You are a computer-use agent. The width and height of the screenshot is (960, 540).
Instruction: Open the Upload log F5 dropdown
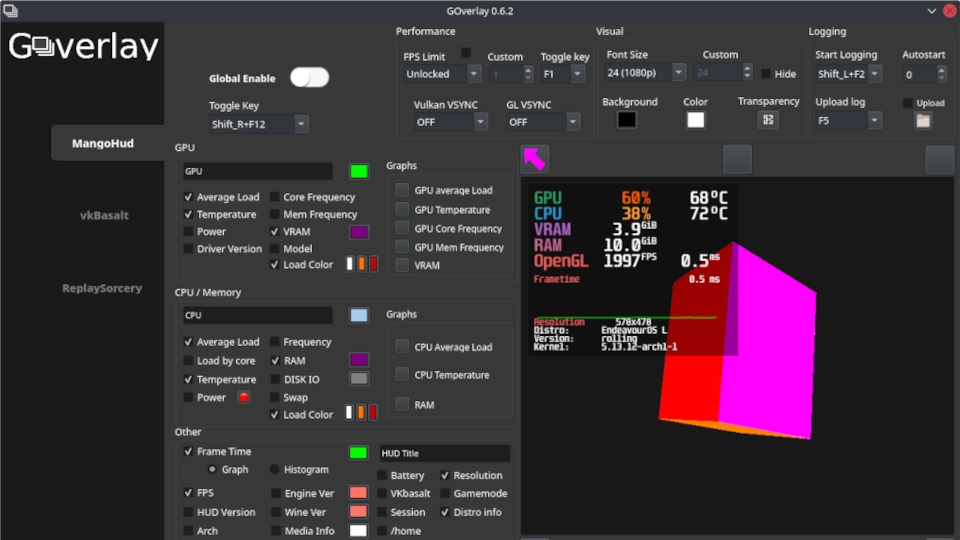coord(848,121)
